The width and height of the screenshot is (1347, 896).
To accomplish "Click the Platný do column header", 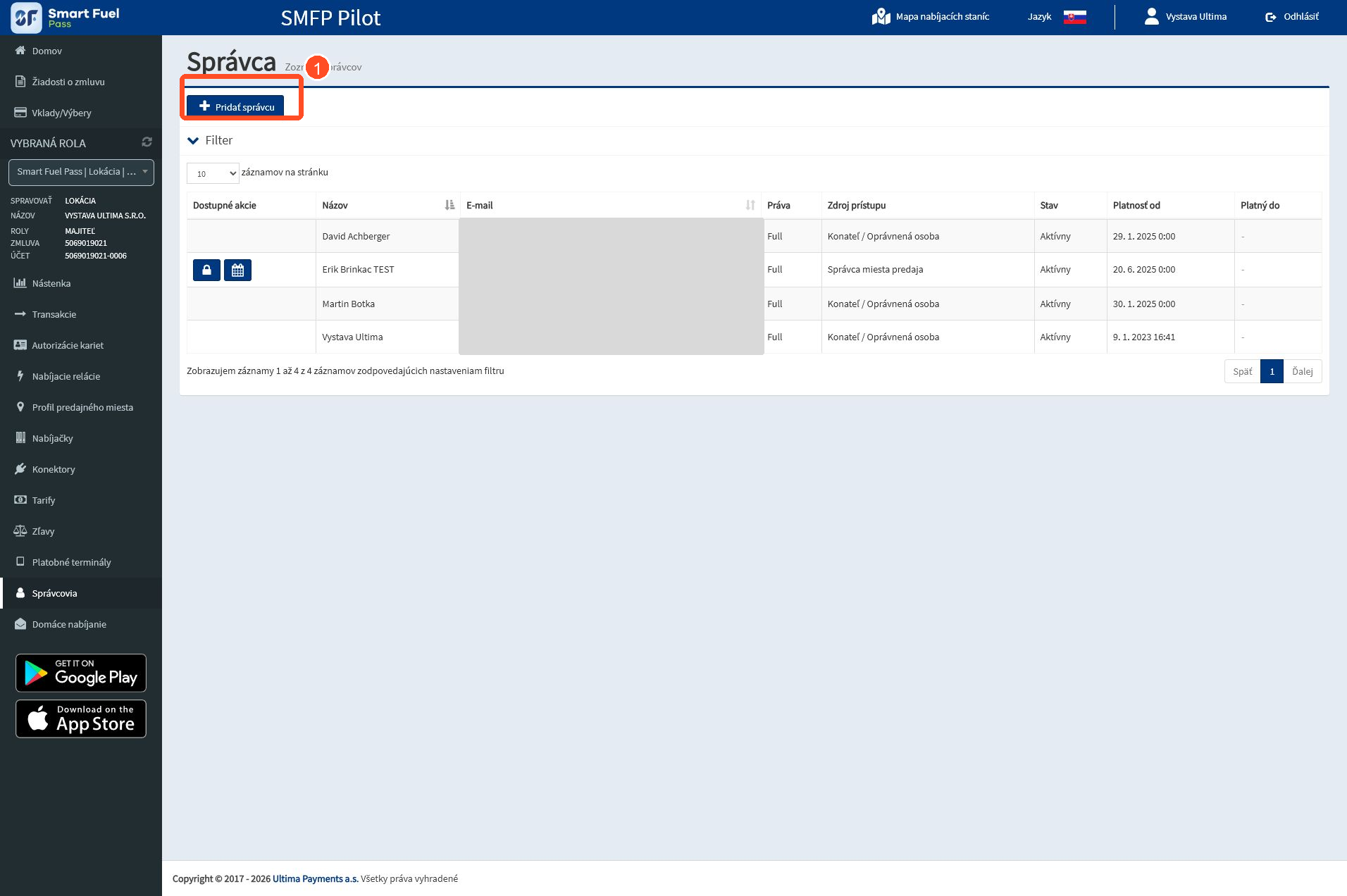I will pos(1278,205).
